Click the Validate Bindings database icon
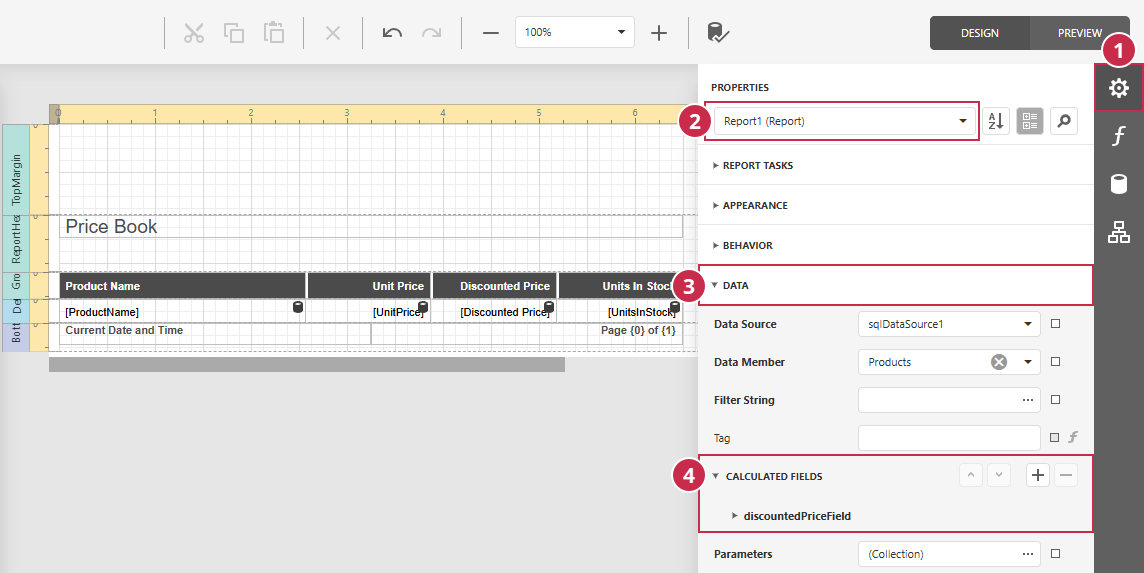The height and width of the screenshot is (573, 1144). point(718,33)
